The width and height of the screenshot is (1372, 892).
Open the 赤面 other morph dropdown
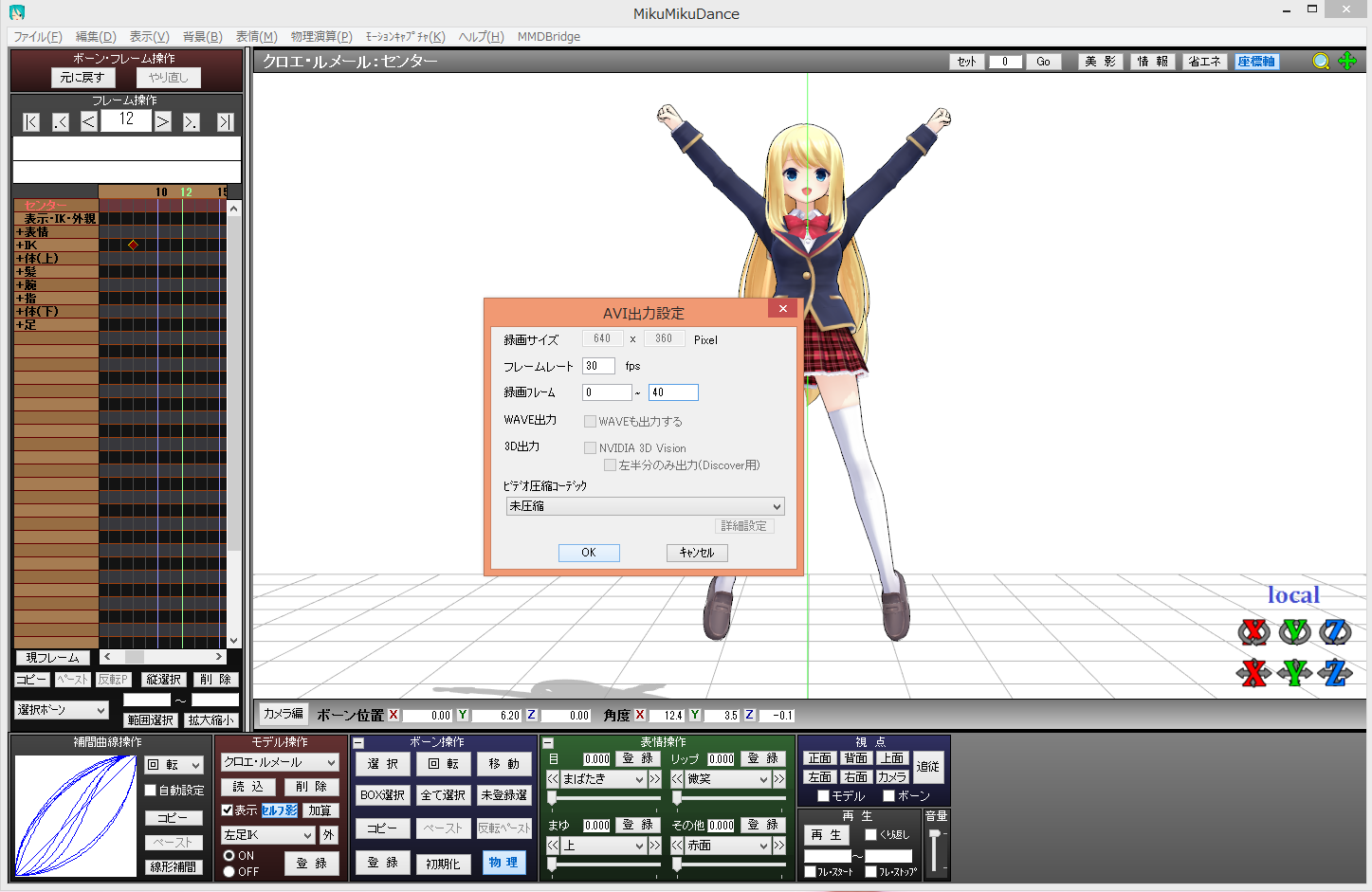coord(727,846)
